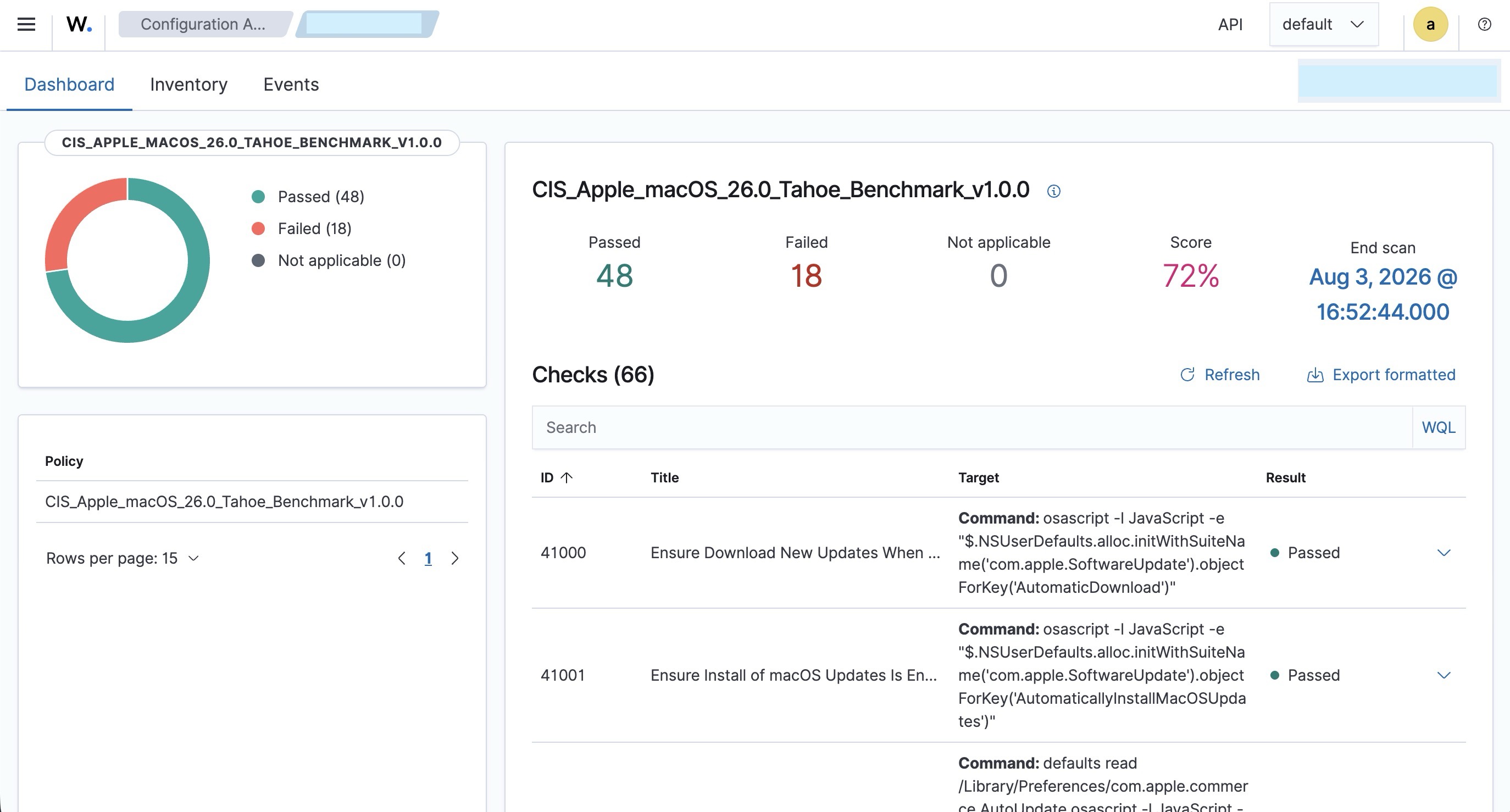Export formatted checks list
The image size is (1510, 812).
(x=1381, y=375)
